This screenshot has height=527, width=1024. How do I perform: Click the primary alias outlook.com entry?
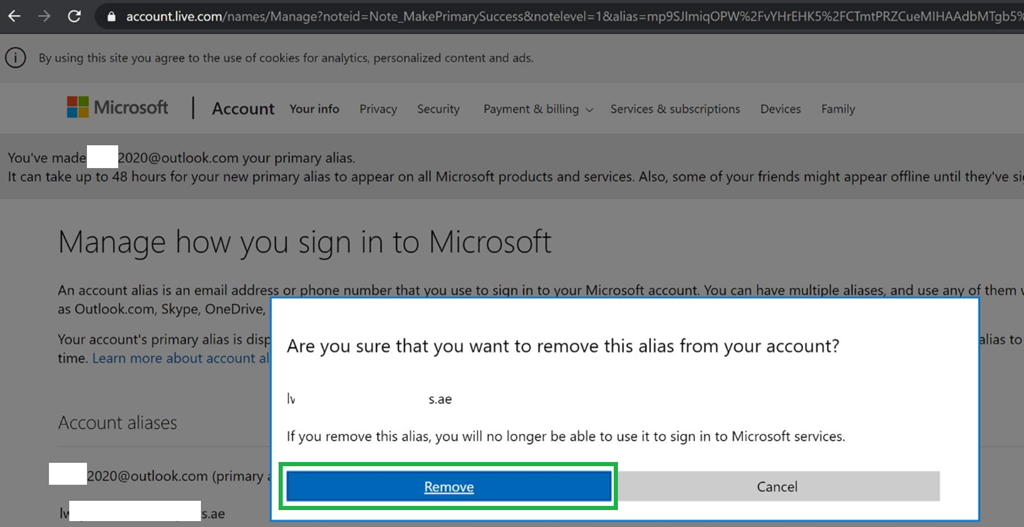click(159, 476)
